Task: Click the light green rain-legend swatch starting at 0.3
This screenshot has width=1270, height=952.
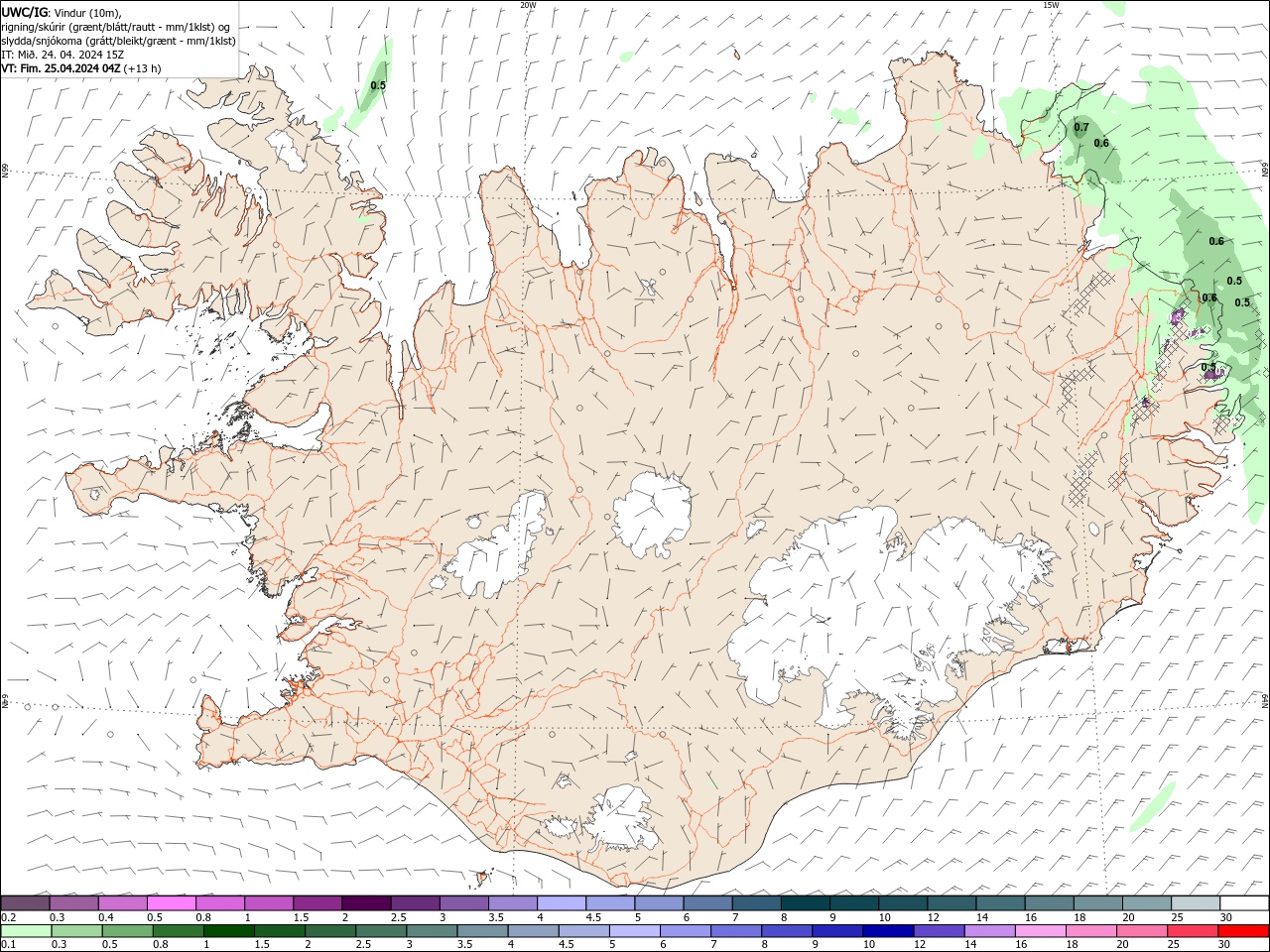Action: pos(77,931)
